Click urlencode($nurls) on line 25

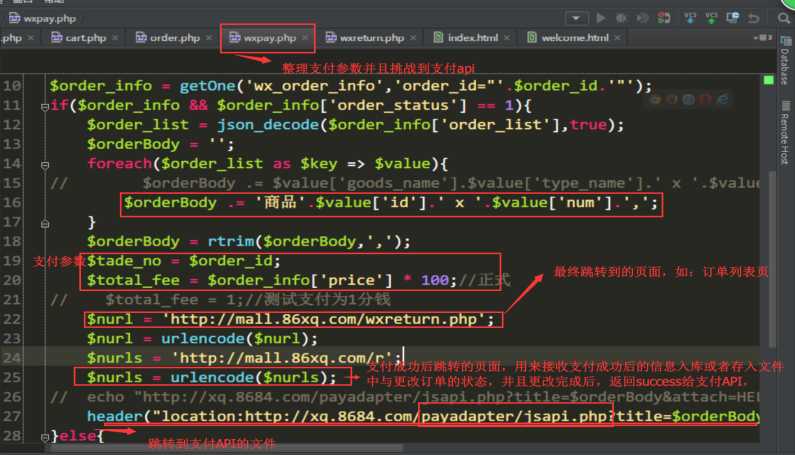coord(248,377)
